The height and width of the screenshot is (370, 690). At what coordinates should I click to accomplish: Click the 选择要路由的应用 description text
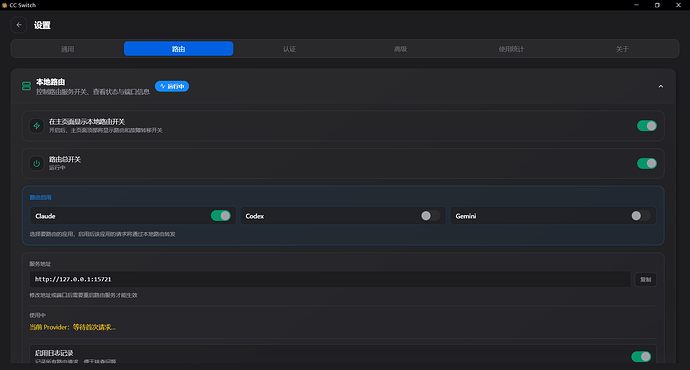coord(103,234)
